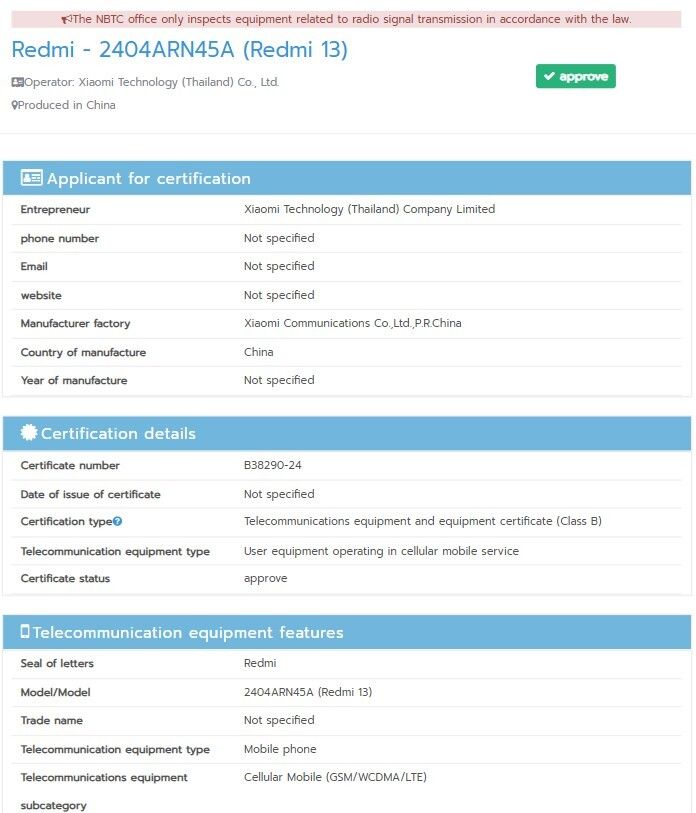
Task: Click the badge icon in the Certification details header
Action: tap(29, 432)
